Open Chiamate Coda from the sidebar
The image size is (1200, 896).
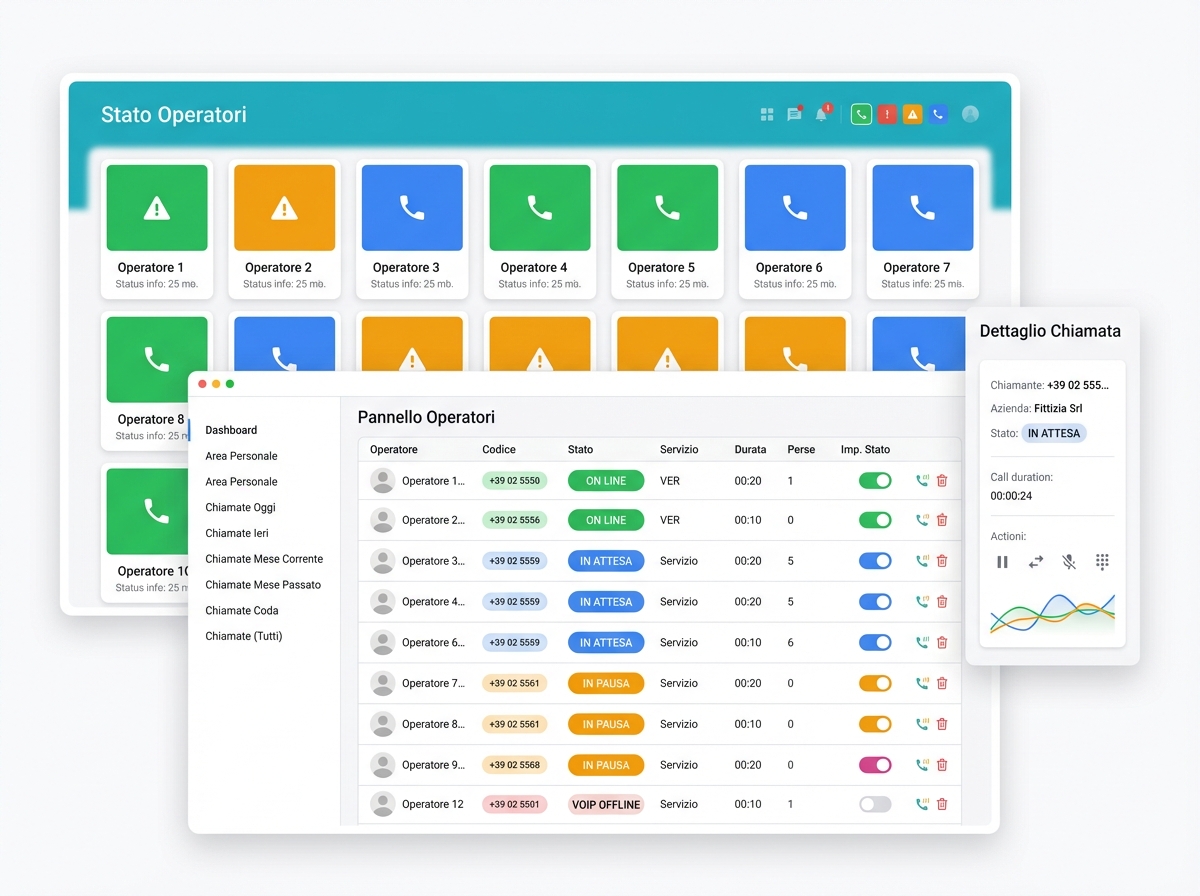[x=242, y=610]
